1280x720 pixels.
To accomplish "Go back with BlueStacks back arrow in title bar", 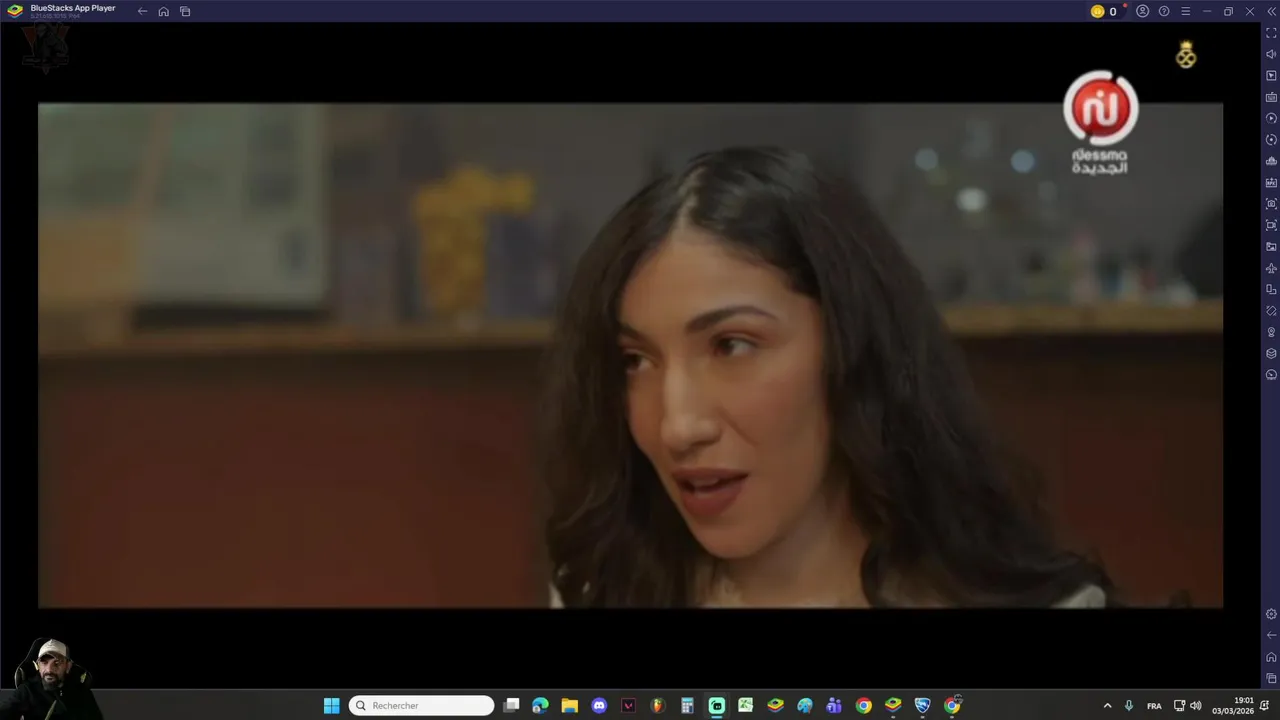I will pyautogui.click(x=142, y=11).
